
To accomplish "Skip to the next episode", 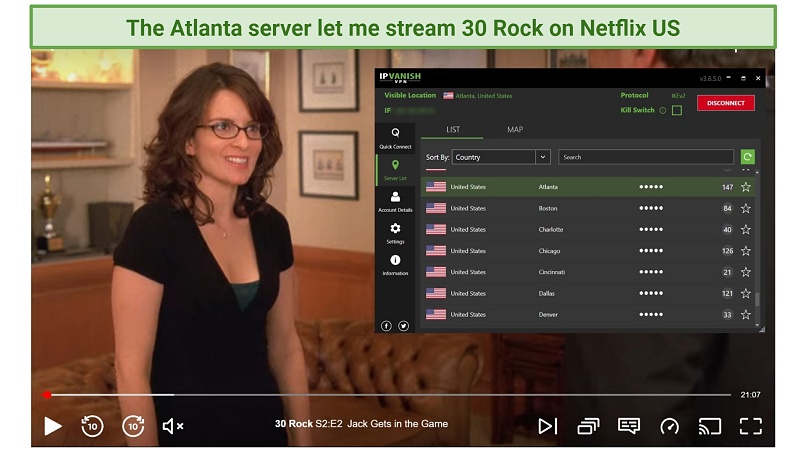I will click(547, 426).
